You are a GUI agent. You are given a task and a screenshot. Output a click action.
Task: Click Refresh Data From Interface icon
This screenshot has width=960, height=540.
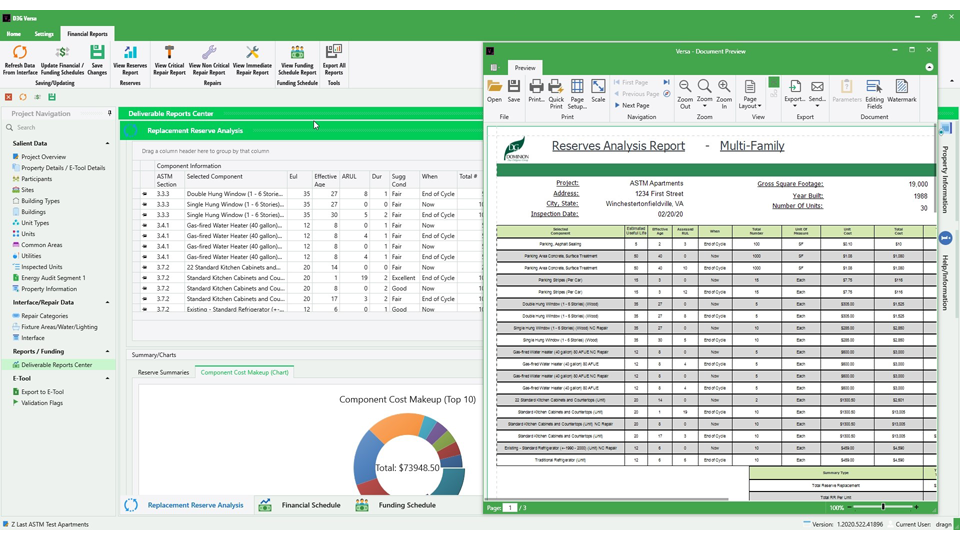[x=20, y=54]
